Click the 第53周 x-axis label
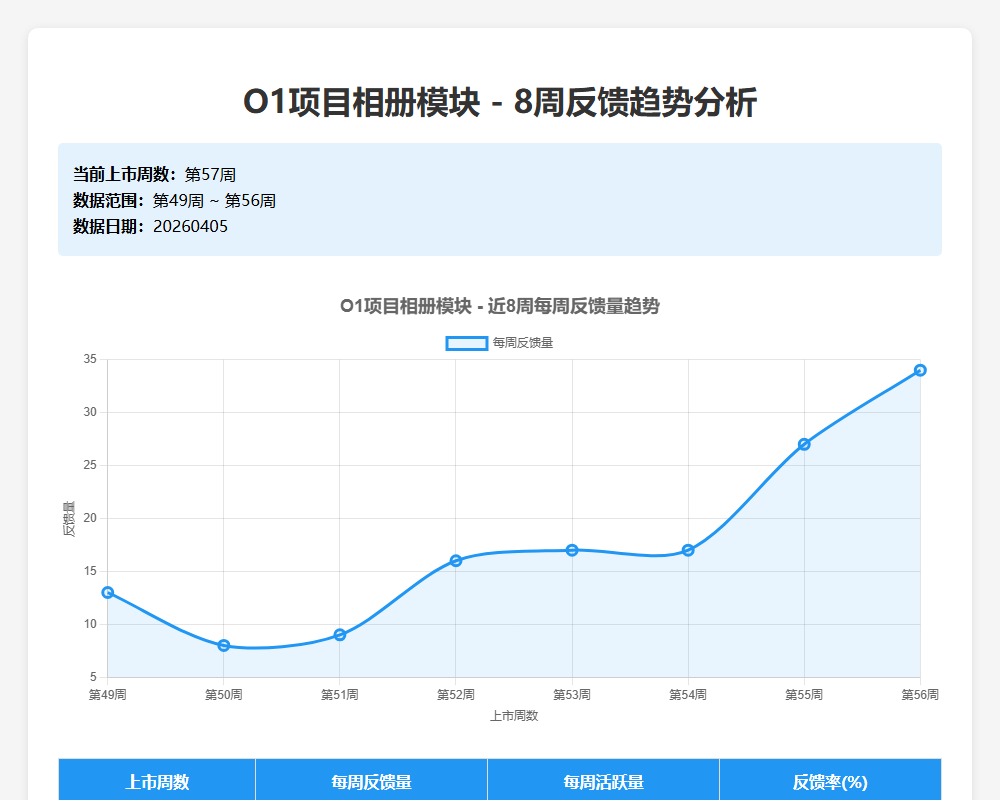 point(572,695)
